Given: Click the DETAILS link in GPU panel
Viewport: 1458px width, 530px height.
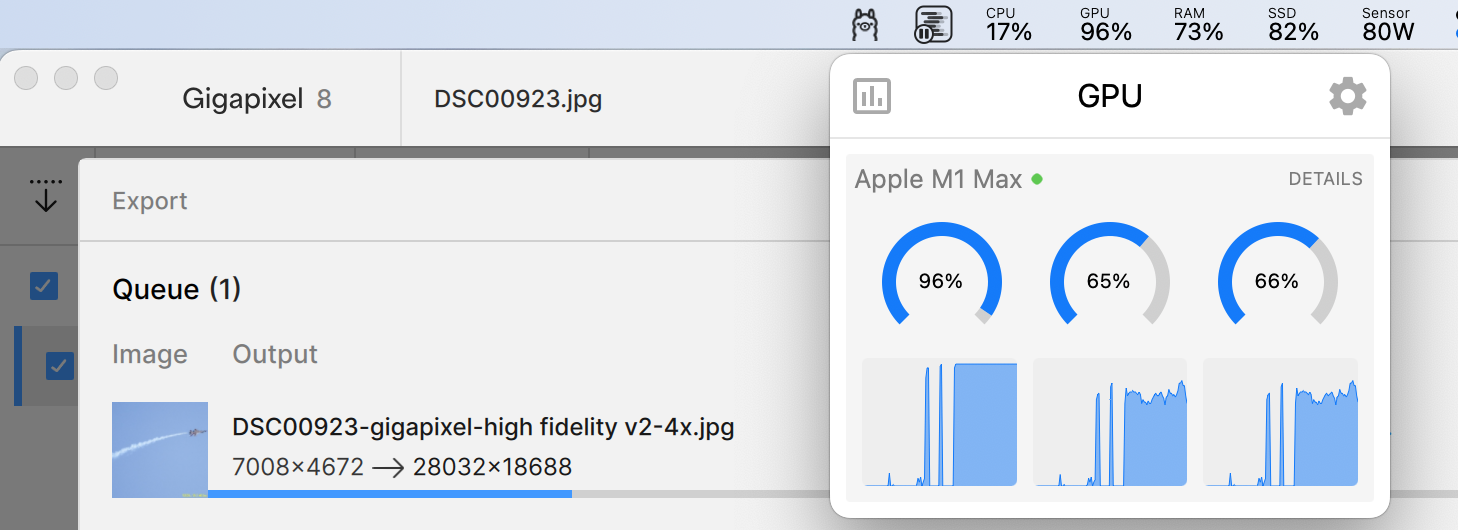Looking at the screenshot, I should coord(1325,179).
